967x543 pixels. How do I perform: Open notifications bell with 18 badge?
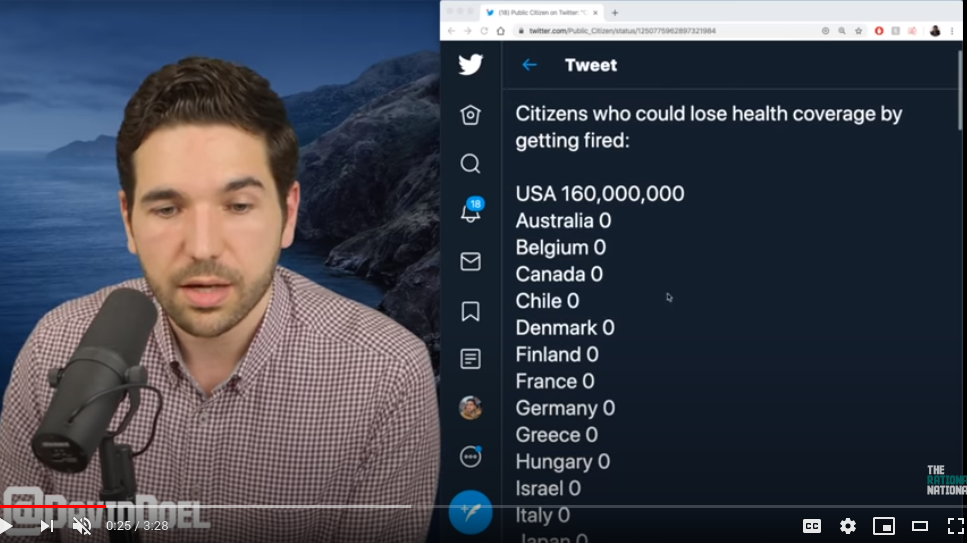[472, 210]
